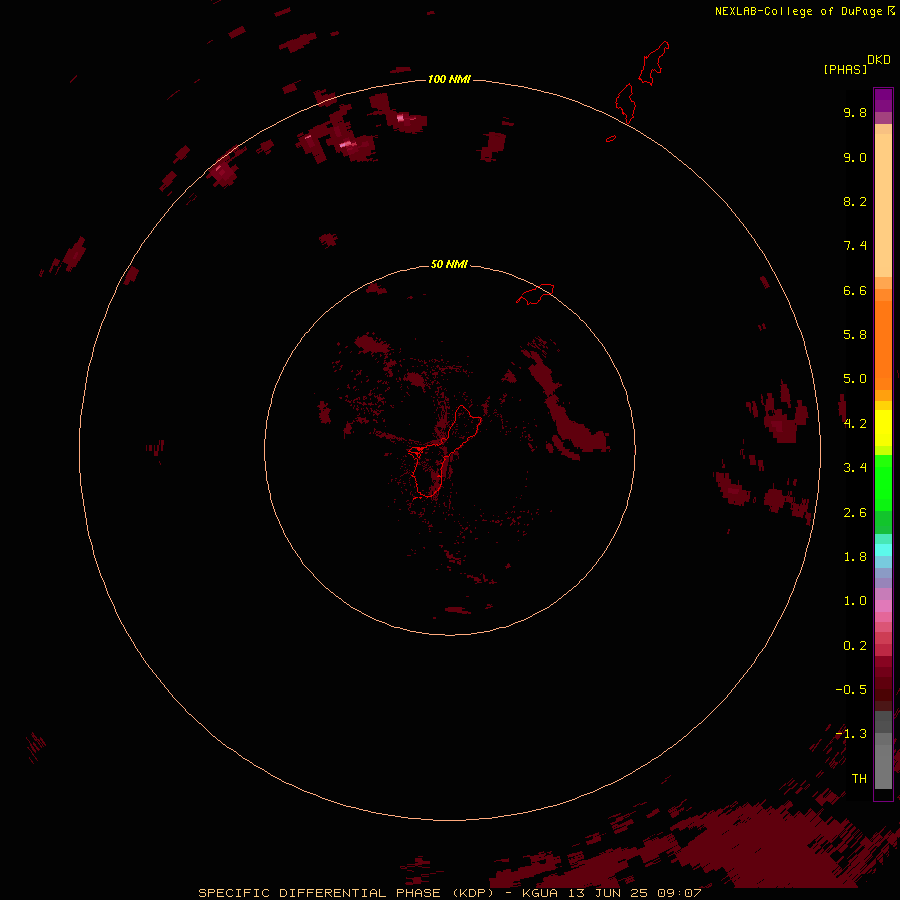Click the bright green segment of color bar
This screenshot has width=900, height=900.
883,482
